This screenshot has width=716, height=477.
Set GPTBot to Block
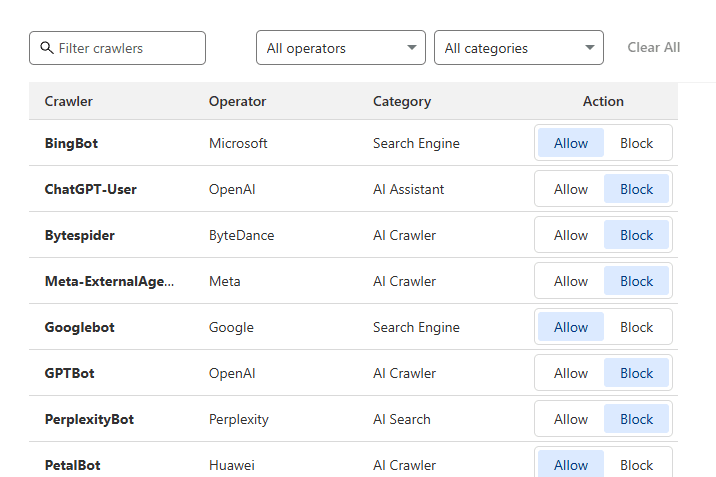pos(637,373)
